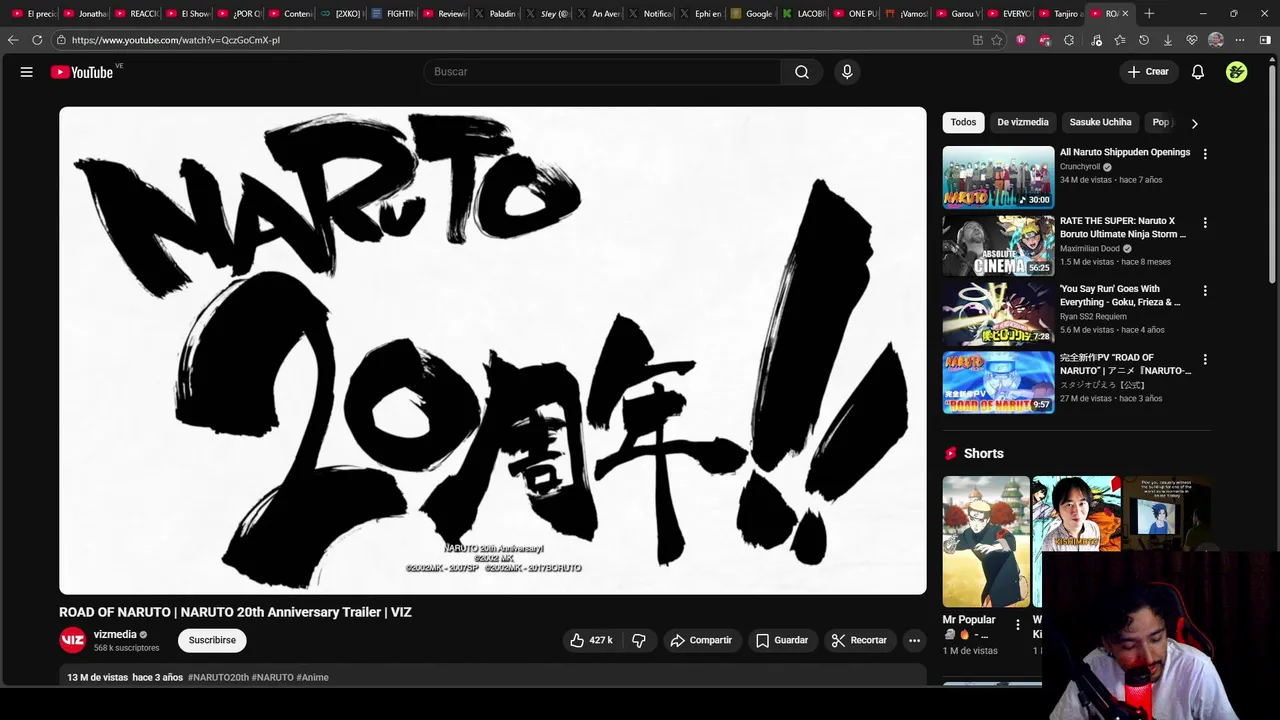Viewport: 1280px width, 720px height.
Task: Toggle the browser sidebar panel icon
Action: 1265,40
